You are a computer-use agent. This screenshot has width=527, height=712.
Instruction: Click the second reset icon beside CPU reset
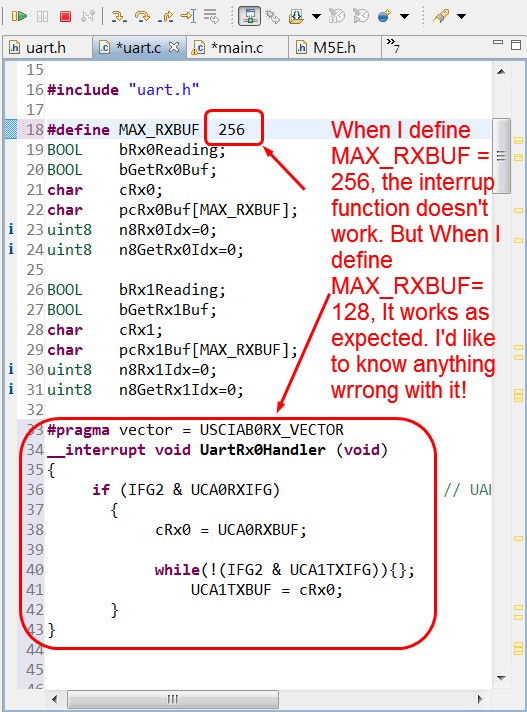click(x=361, y=17)
